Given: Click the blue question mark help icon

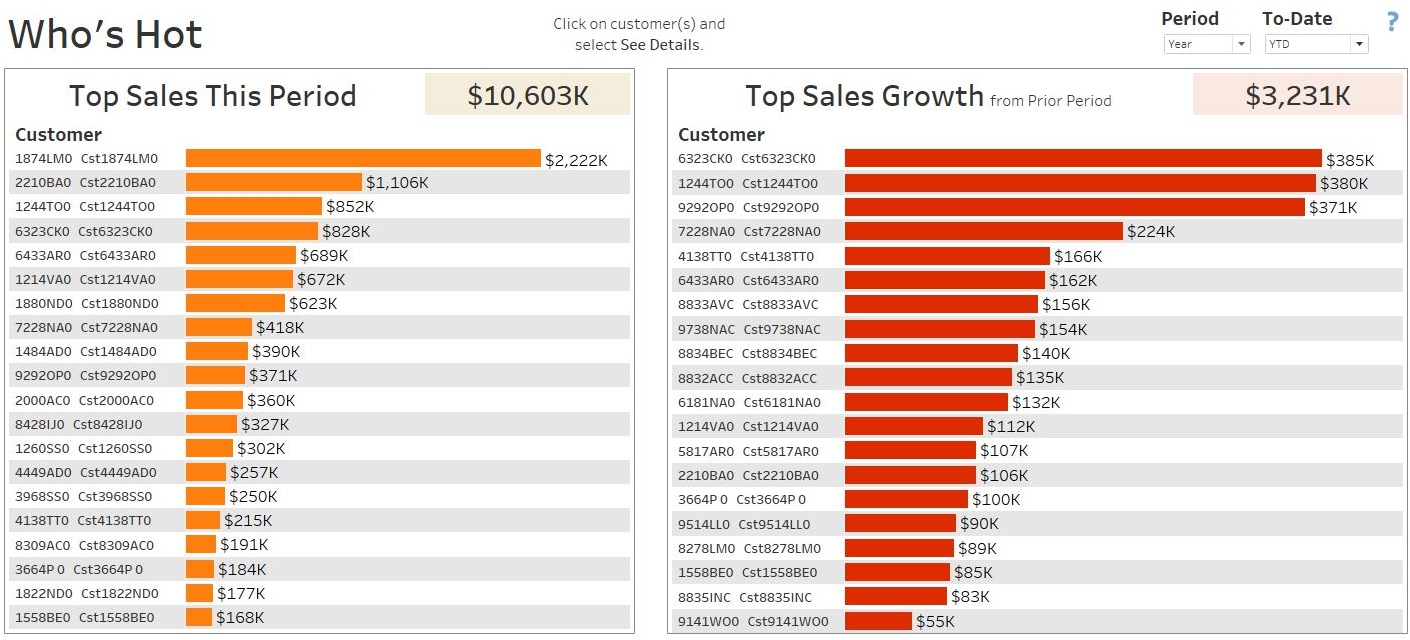Looking at the screenshot, I should tap(1392, 22).
